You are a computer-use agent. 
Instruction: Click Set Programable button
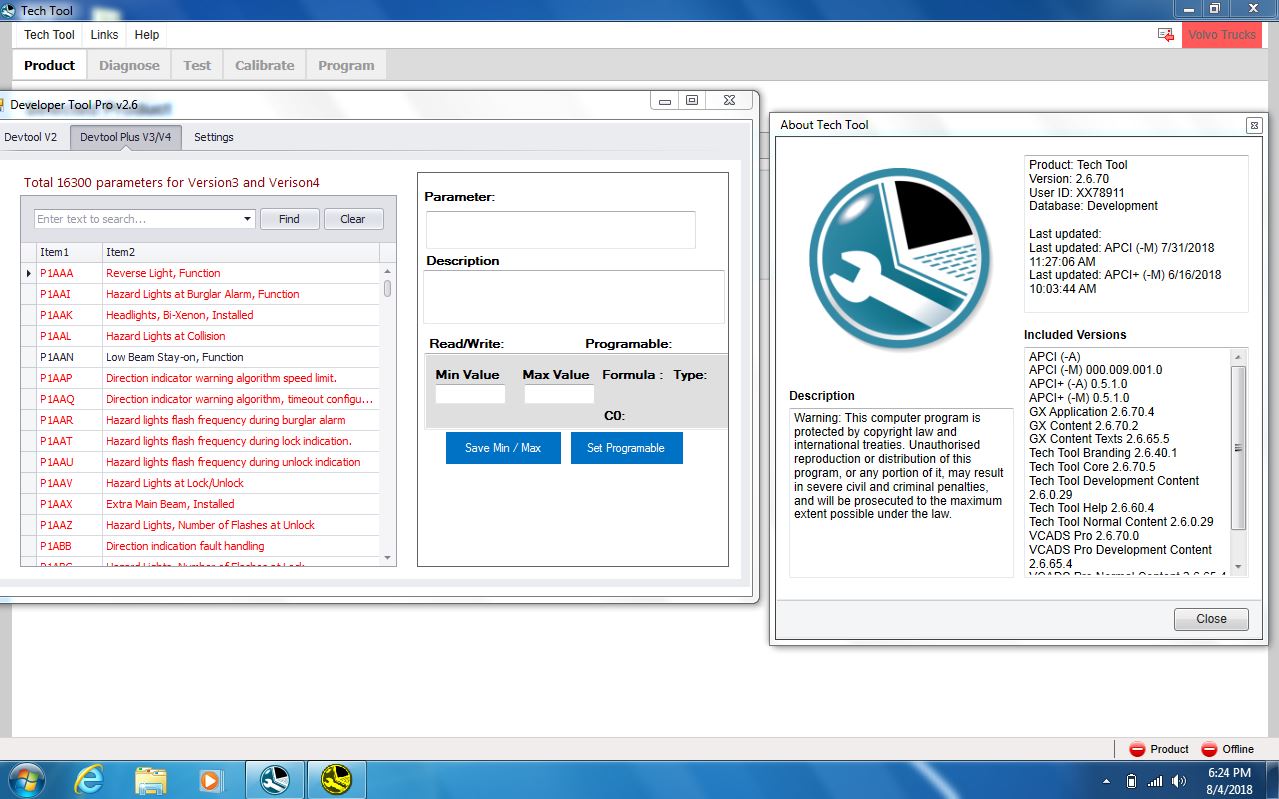point(626,448)
